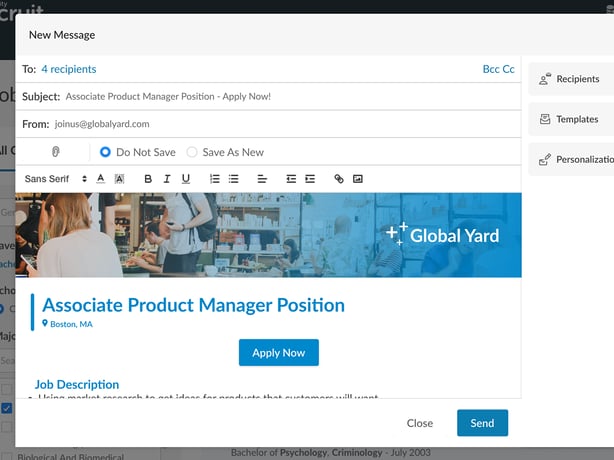This screenshot has height=460, width=614.
Task: Toggle bold formatting
Action: coord(148,179)
